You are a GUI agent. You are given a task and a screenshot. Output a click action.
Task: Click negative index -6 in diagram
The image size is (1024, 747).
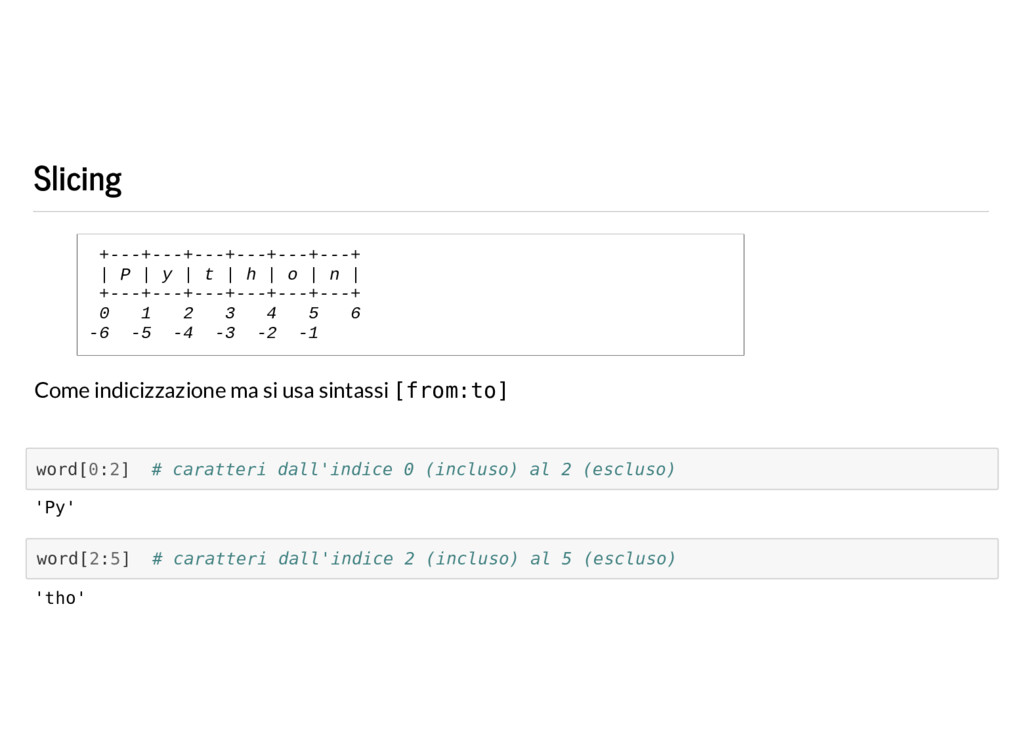[x=99, y=333]
